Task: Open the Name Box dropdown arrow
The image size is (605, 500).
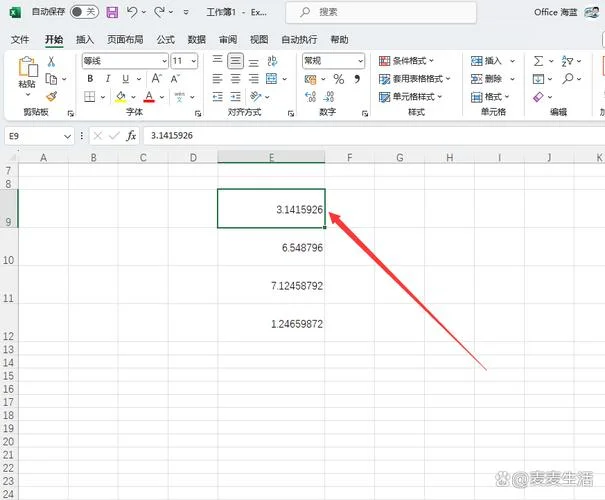Action: pos(67,136)
